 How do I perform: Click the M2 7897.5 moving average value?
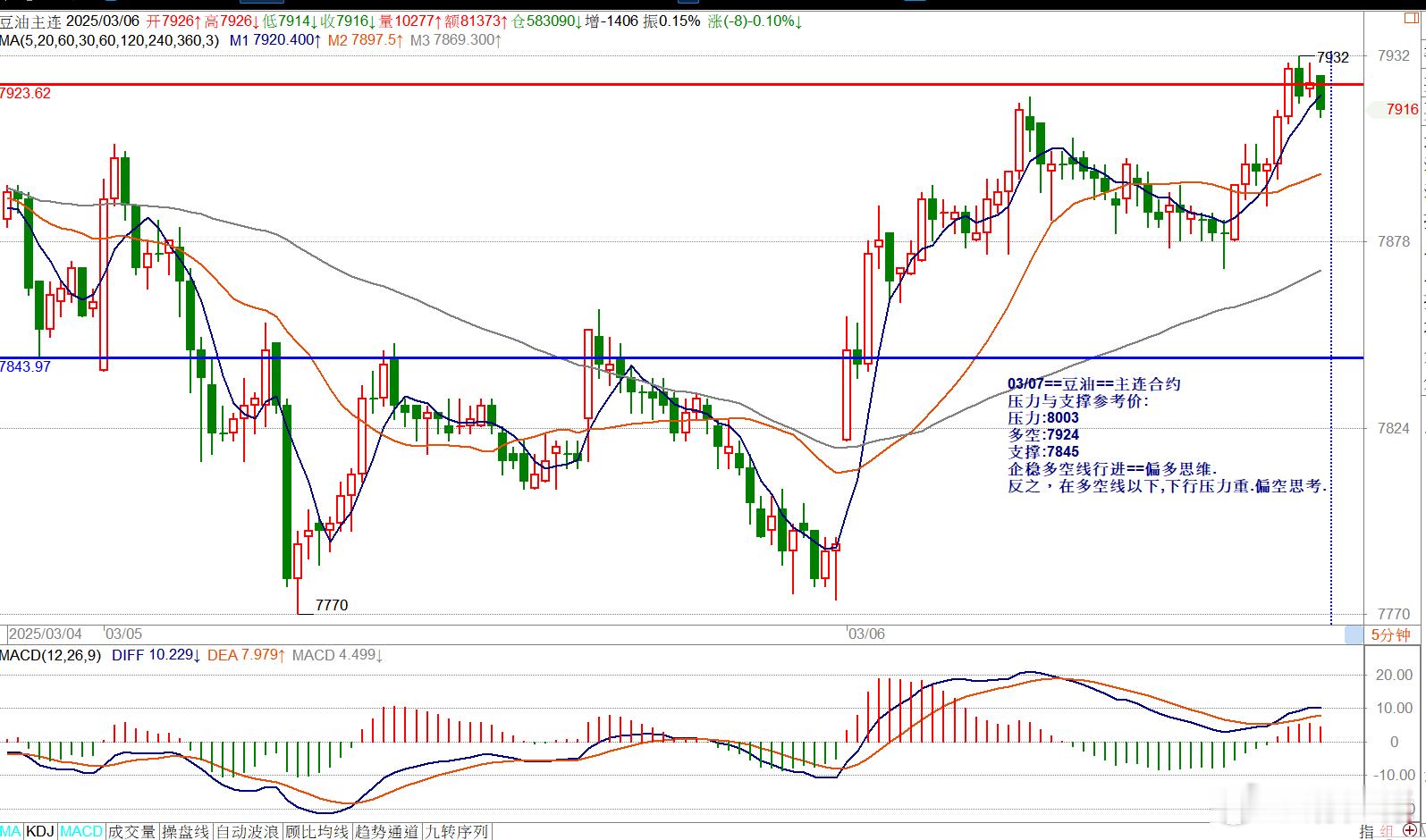click(365, 40)
